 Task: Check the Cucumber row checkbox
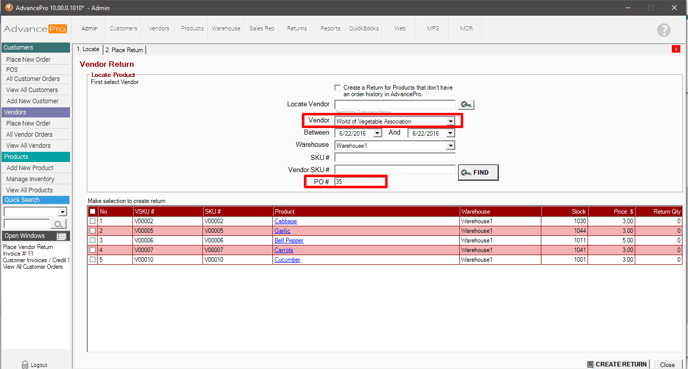coord(93,260)
